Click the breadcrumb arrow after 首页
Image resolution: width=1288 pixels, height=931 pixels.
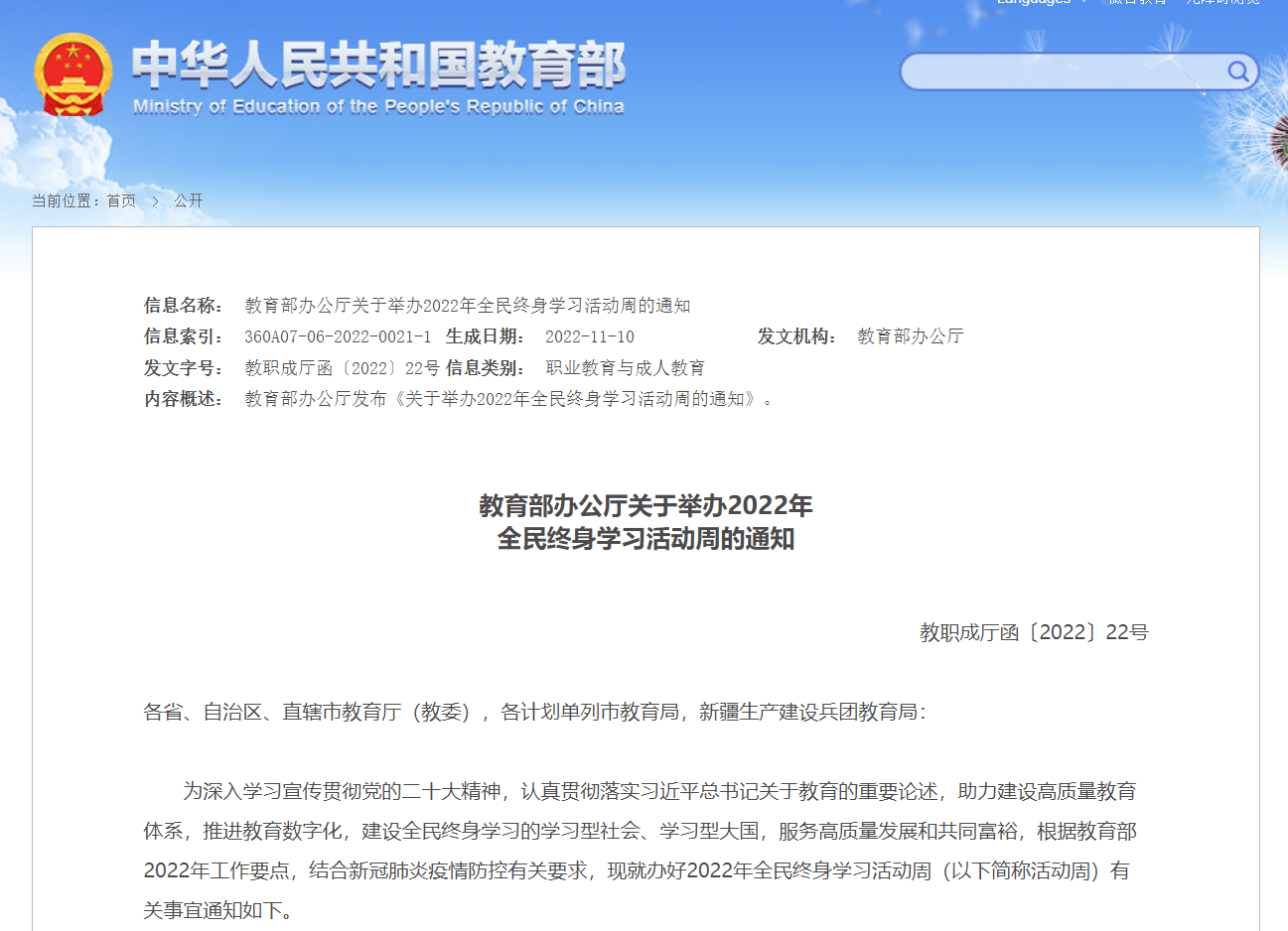click(x=155, y=201)
